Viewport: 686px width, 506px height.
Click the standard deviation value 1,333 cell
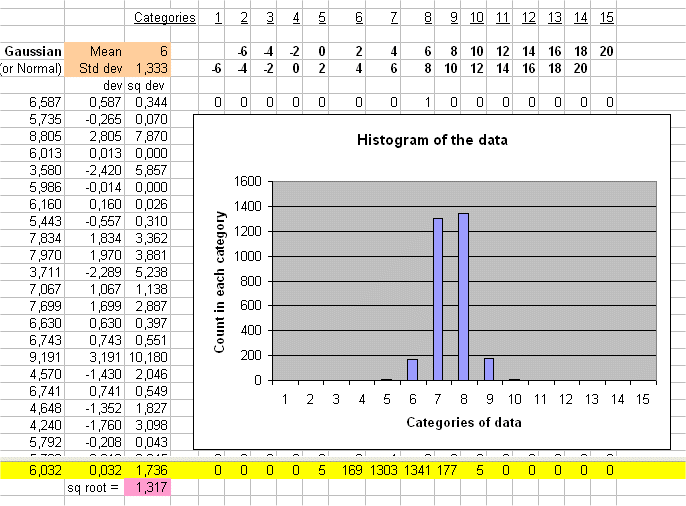click(152, 68)
